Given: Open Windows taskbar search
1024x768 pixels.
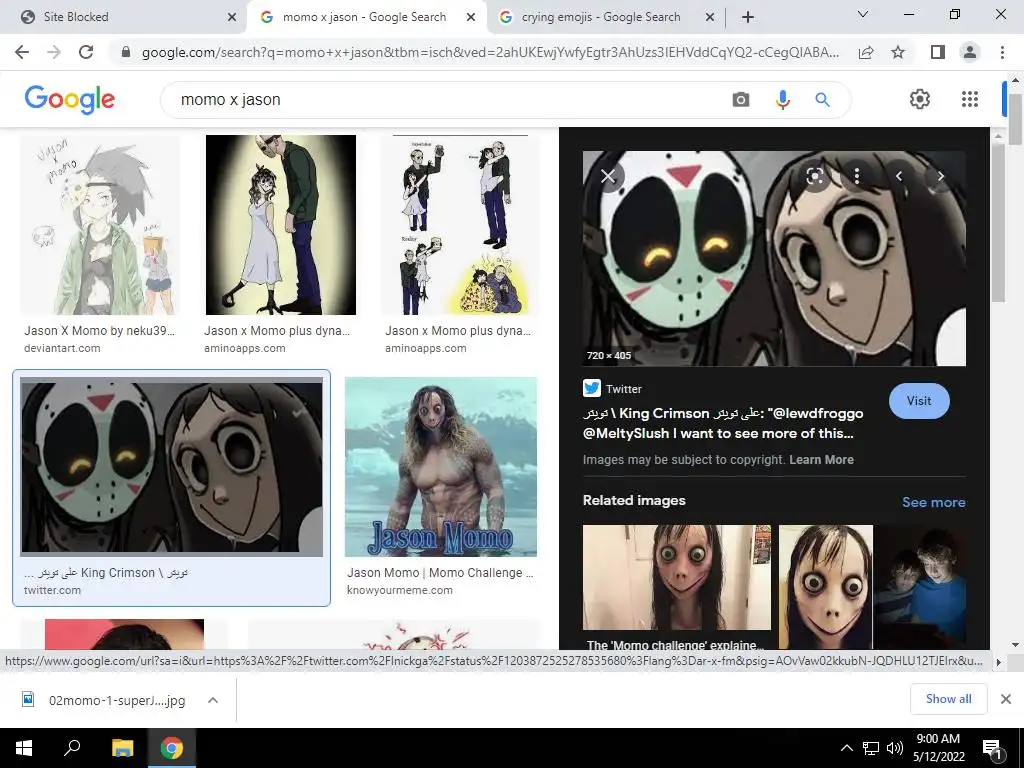Looking at the screenshot, I should (72, 748).
